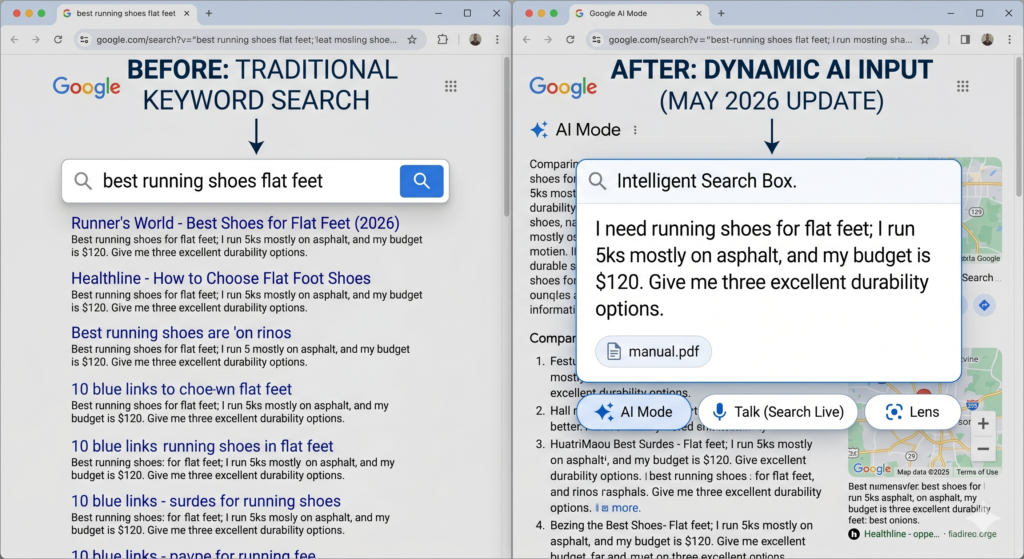
Task: Click the map thumbnail in right window
Action: click(x=924, y=411)
